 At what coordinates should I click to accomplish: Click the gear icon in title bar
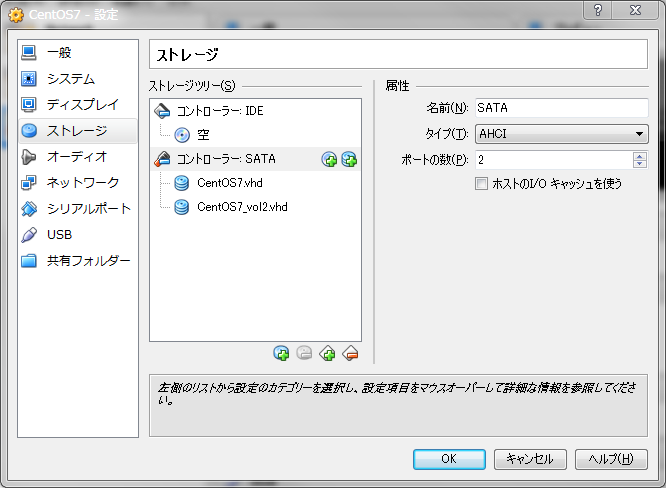pyautogui.click(x=16, y=15)
